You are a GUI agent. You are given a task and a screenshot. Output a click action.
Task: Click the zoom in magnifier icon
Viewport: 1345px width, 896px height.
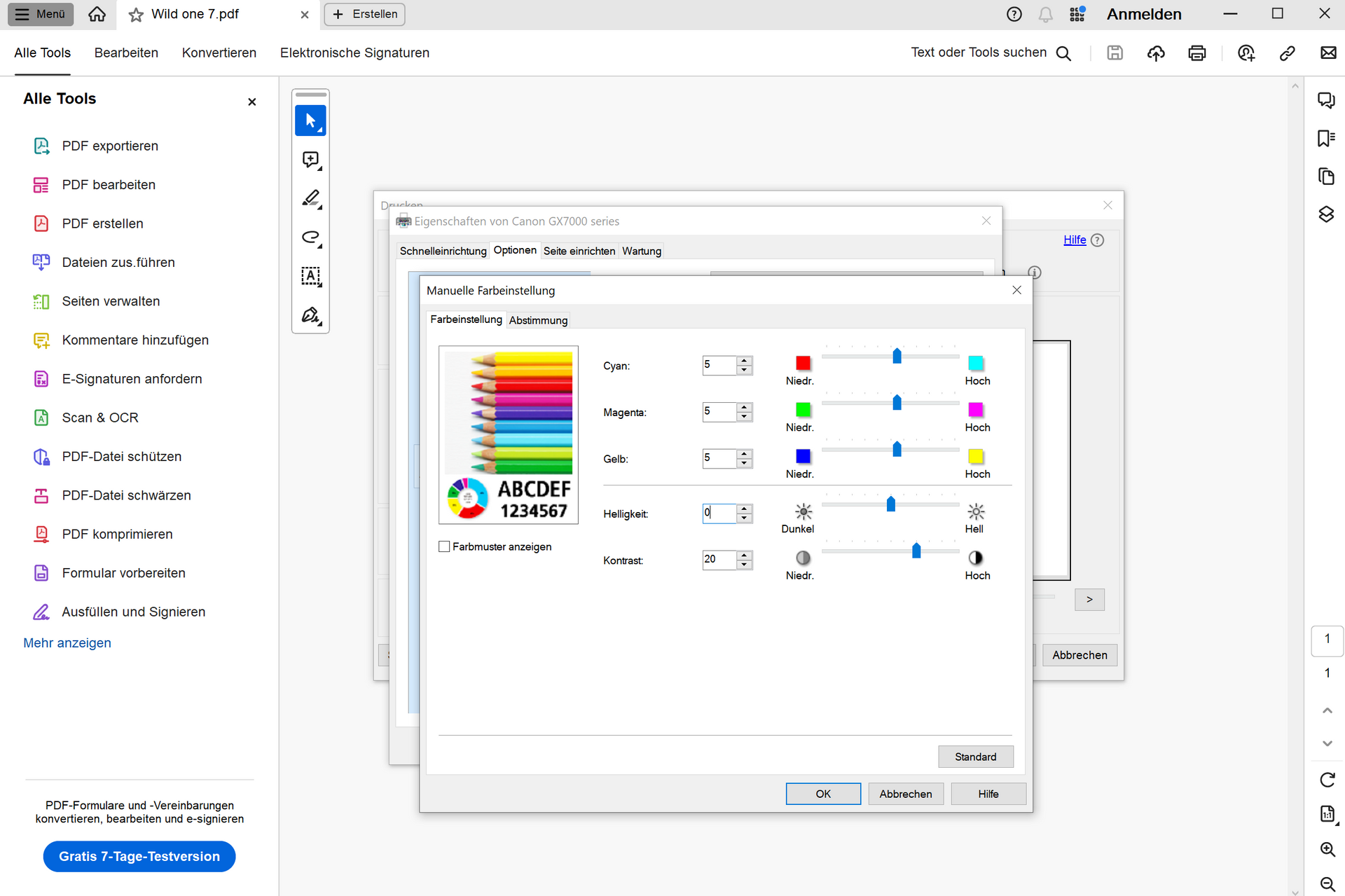coord(1327,849)
